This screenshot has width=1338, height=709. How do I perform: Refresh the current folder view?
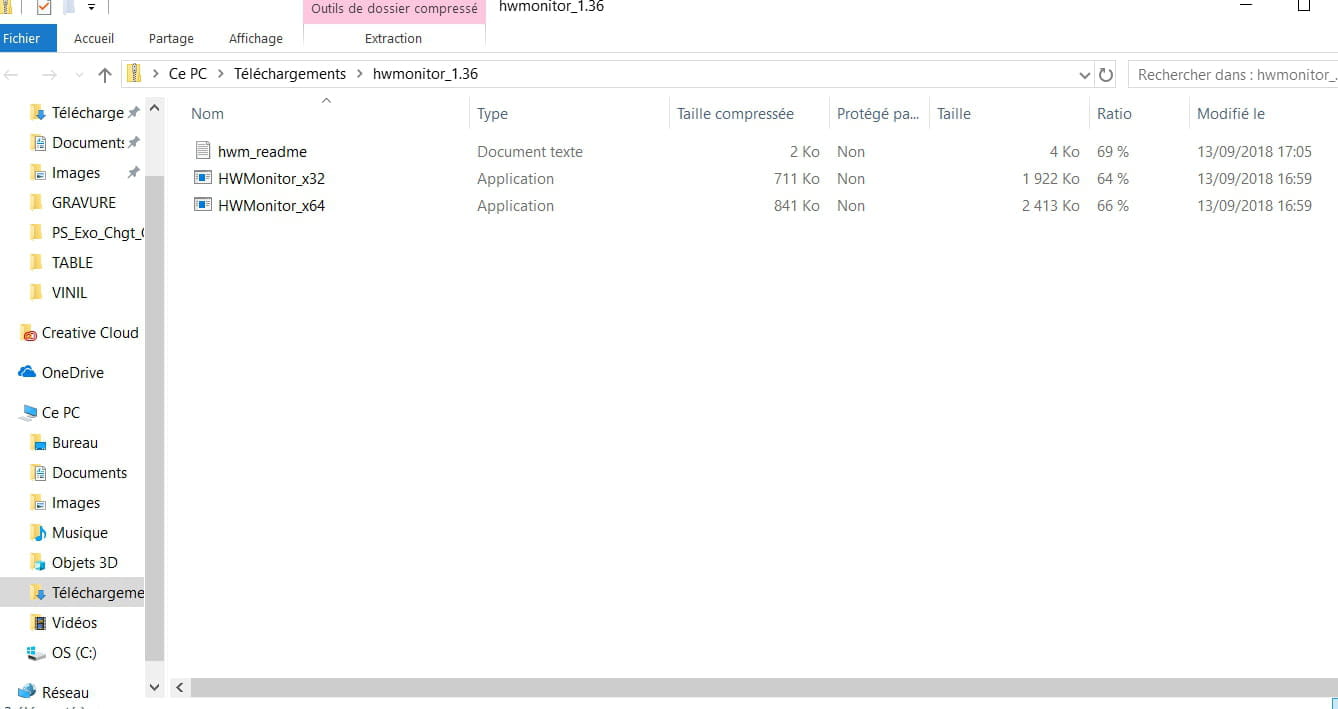1106,75
